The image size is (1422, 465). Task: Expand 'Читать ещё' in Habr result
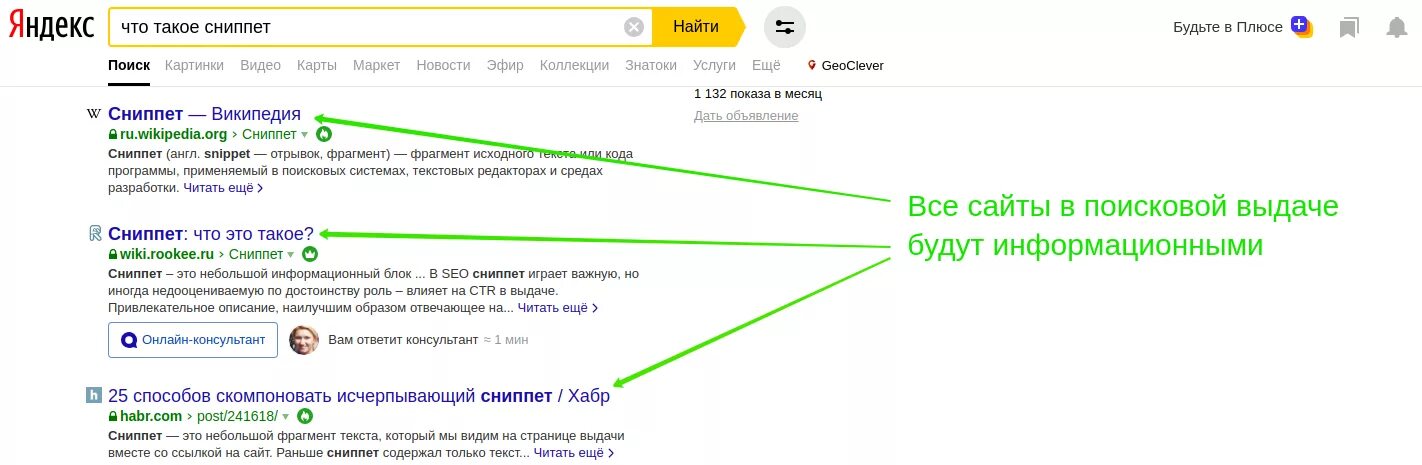(574, 452)
